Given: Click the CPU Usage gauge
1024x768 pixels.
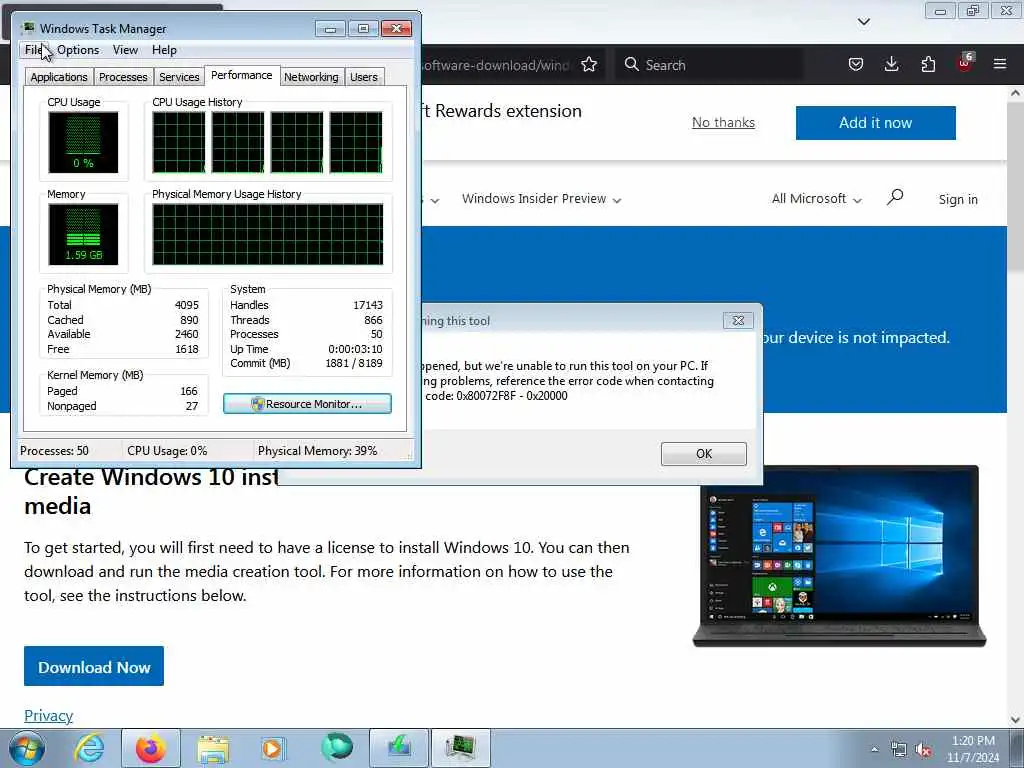Looking at the screenshot, I should [83, 142].
